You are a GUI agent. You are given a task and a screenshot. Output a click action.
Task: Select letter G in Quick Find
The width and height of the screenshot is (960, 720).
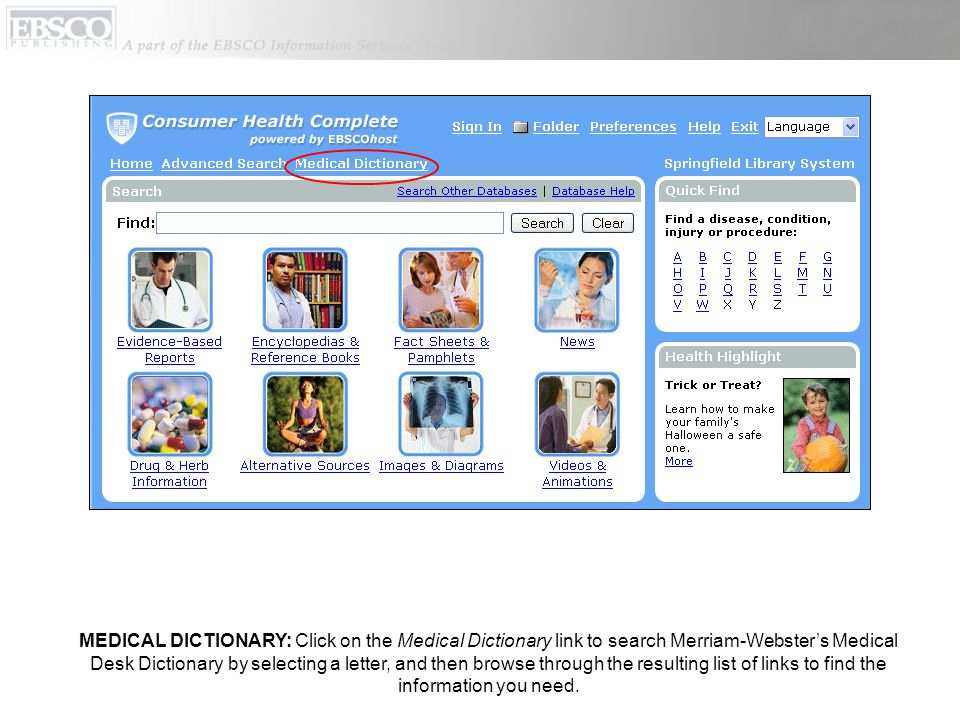click(x=828, y=257)
